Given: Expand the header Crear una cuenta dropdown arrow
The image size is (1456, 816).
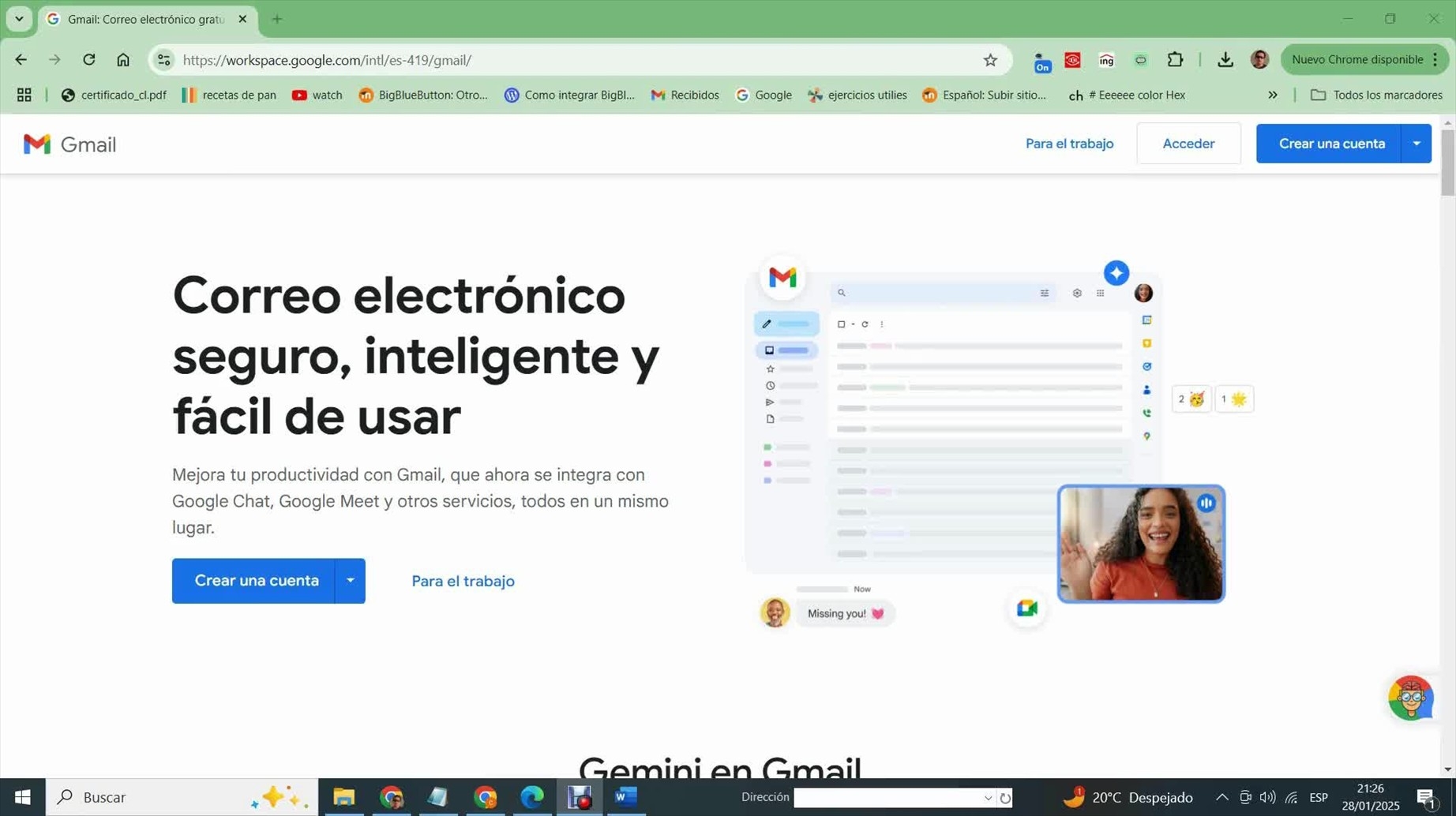Looking at the screenshot, I should click(x=1417, y=144).
